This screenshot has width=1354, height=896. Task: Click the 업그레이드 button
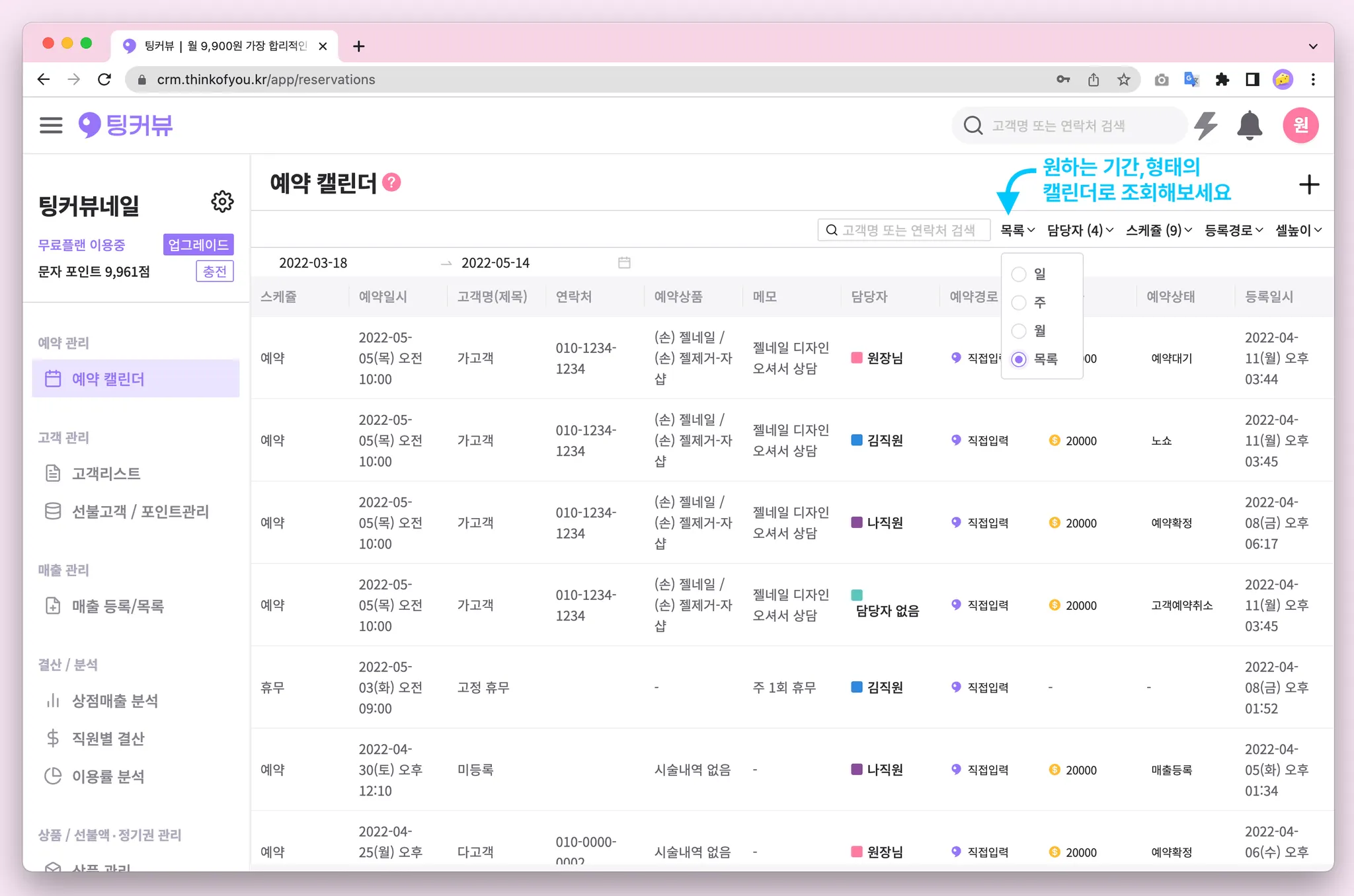(x=198, y=244)
